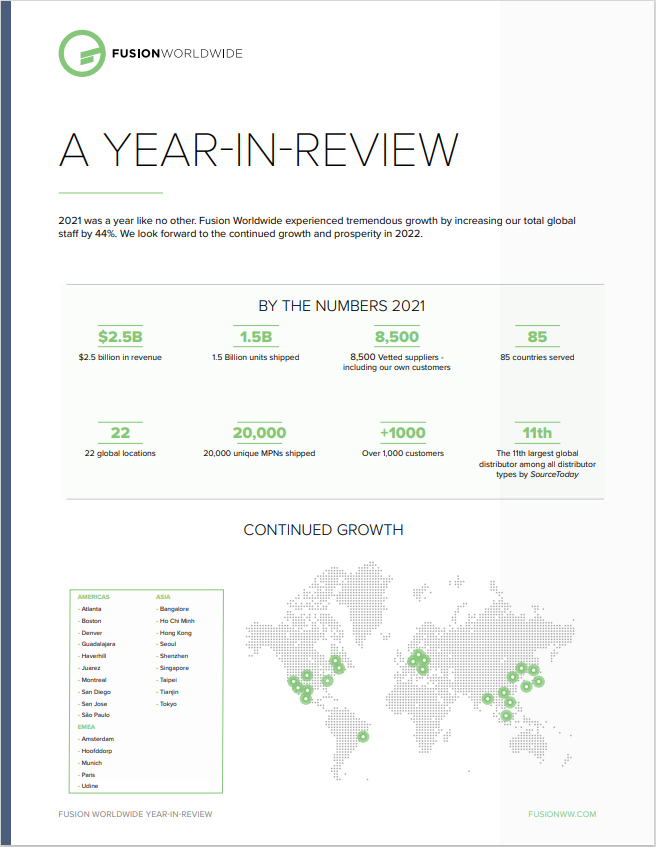The height and width of the screenshot is (847, 656).
Task: Click the intro paragraph starting '2021 was a year'
Action: click(317, 227)
